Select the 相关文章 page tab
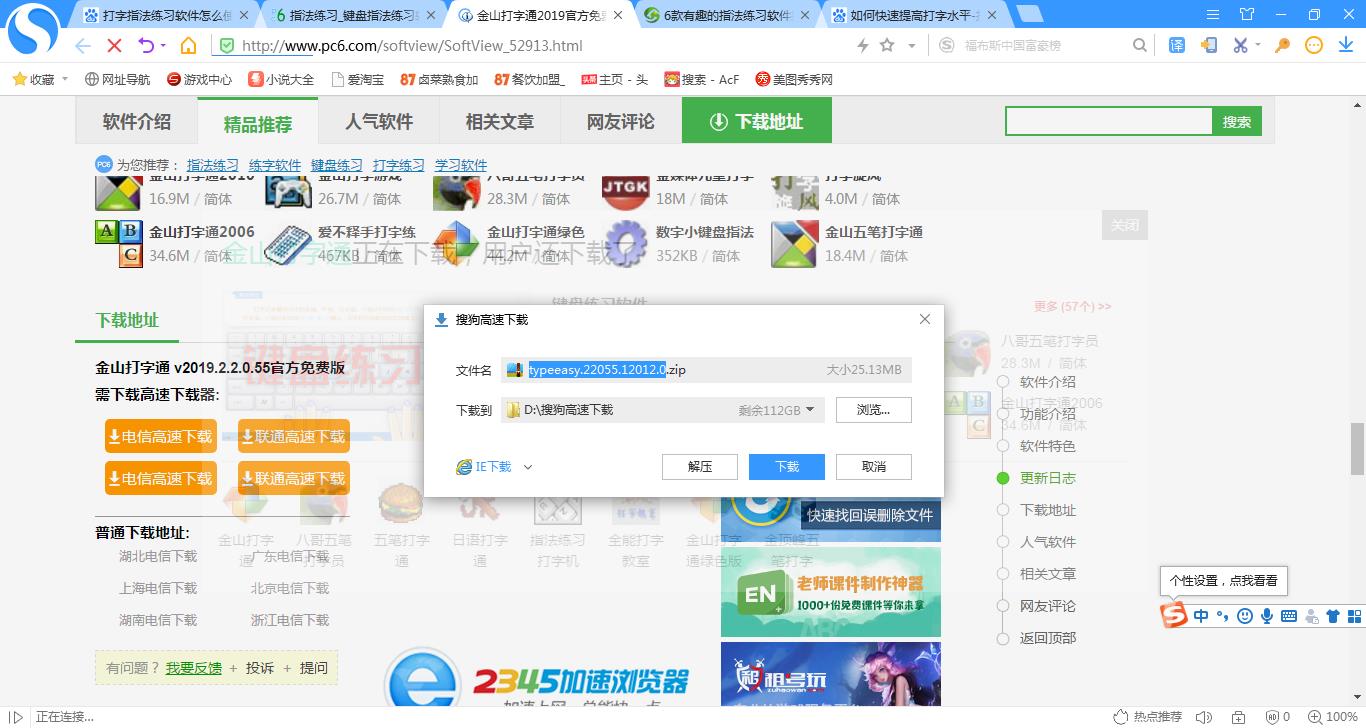 point(500,122)
